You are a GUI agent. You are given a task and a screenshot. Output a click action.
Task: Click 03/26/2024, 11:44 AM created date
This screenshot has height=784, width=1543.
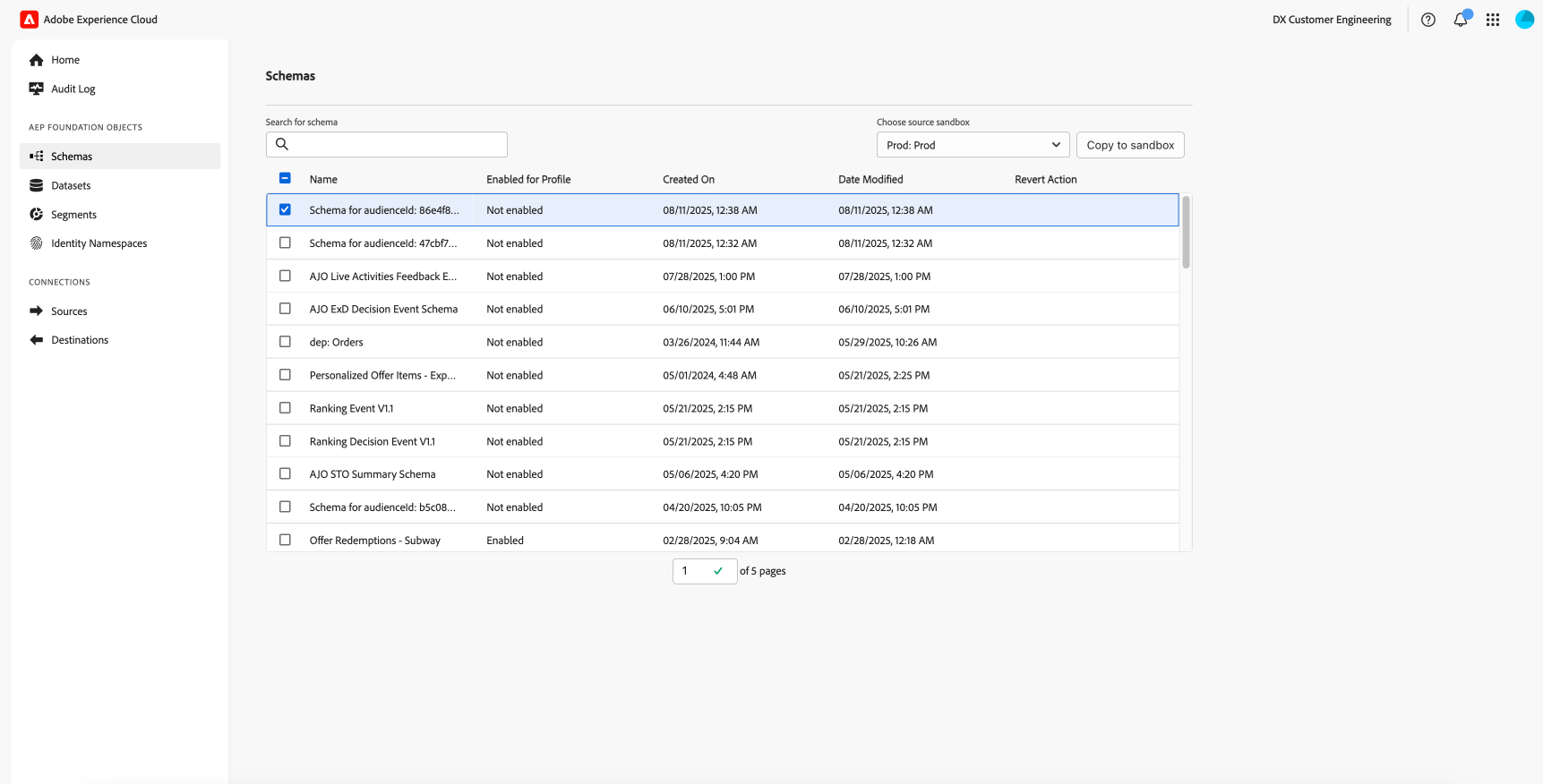pos(711,342)
